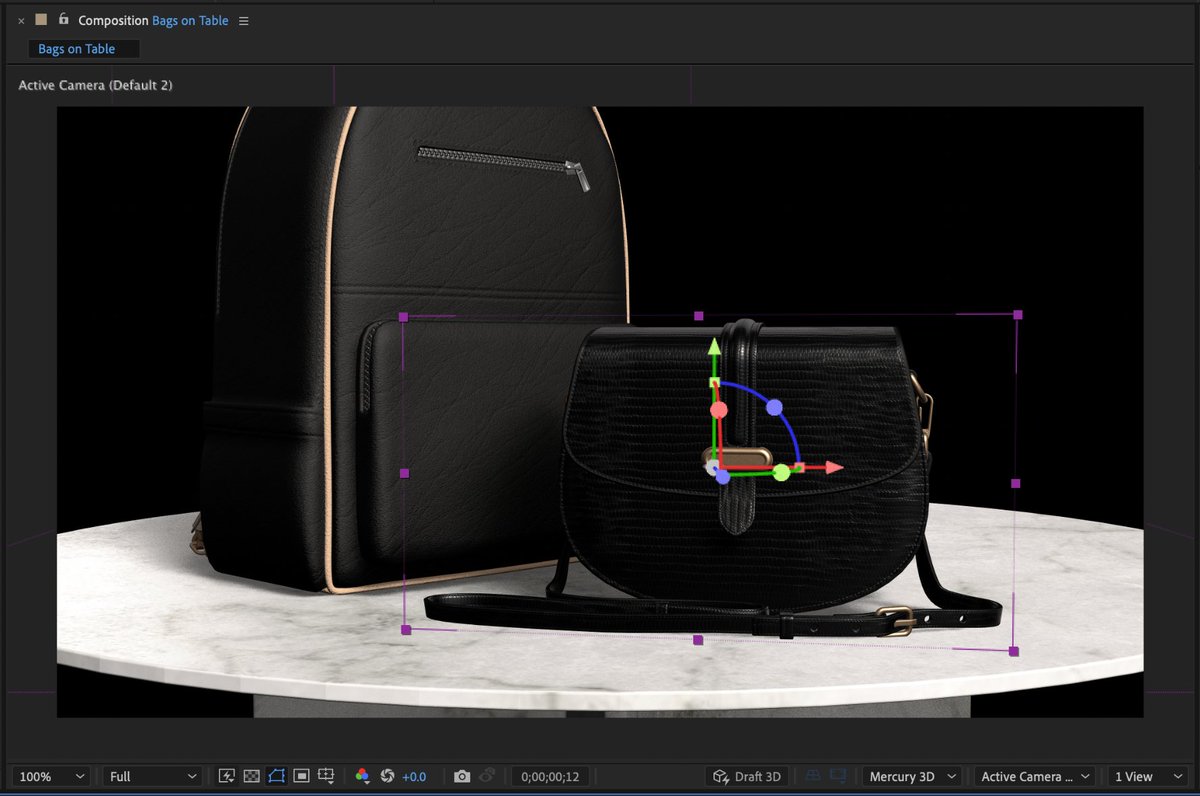Click left-middle purple bounding box handle
1200x796 pixels.
point(404,472)
